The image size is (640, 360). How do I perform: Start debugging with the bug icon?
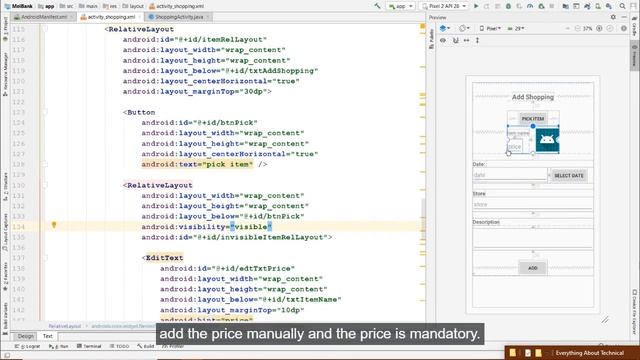pyautogui.click(x=508, y=6)
